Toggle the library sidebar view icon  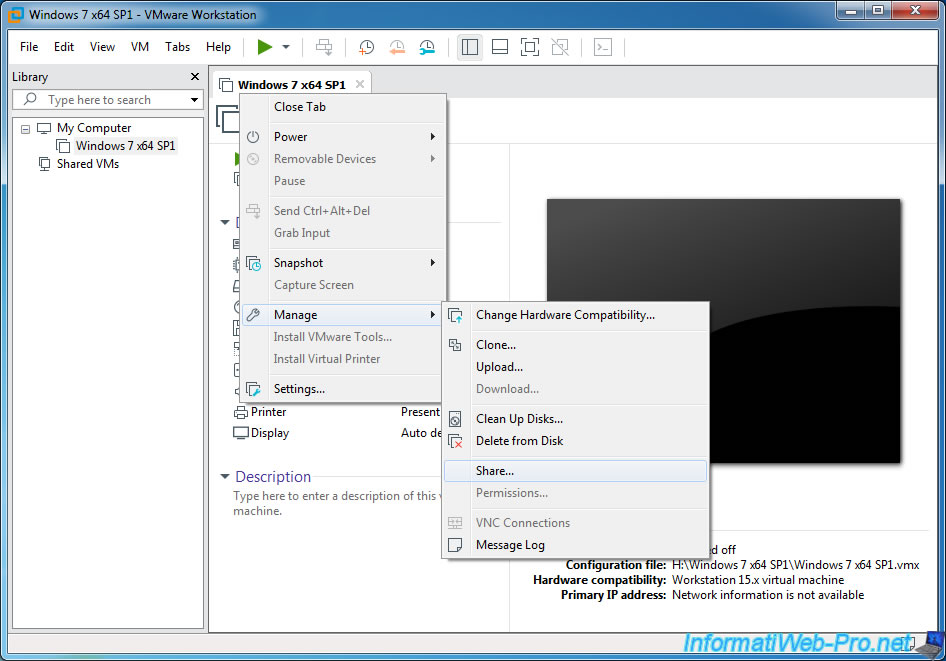pos(469,47)
